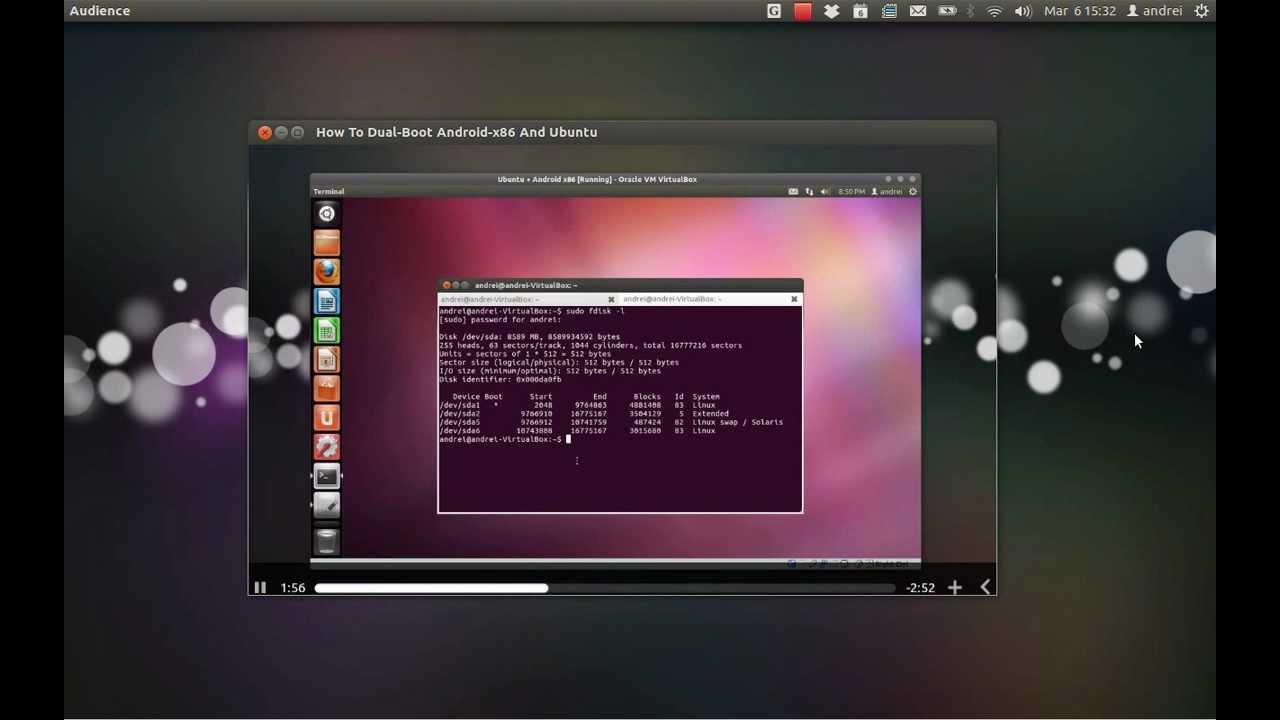This screenshot has width=1280, height=720.
Task: Open the sound volume indicator in the top panel
Action: coord(1023,11)
